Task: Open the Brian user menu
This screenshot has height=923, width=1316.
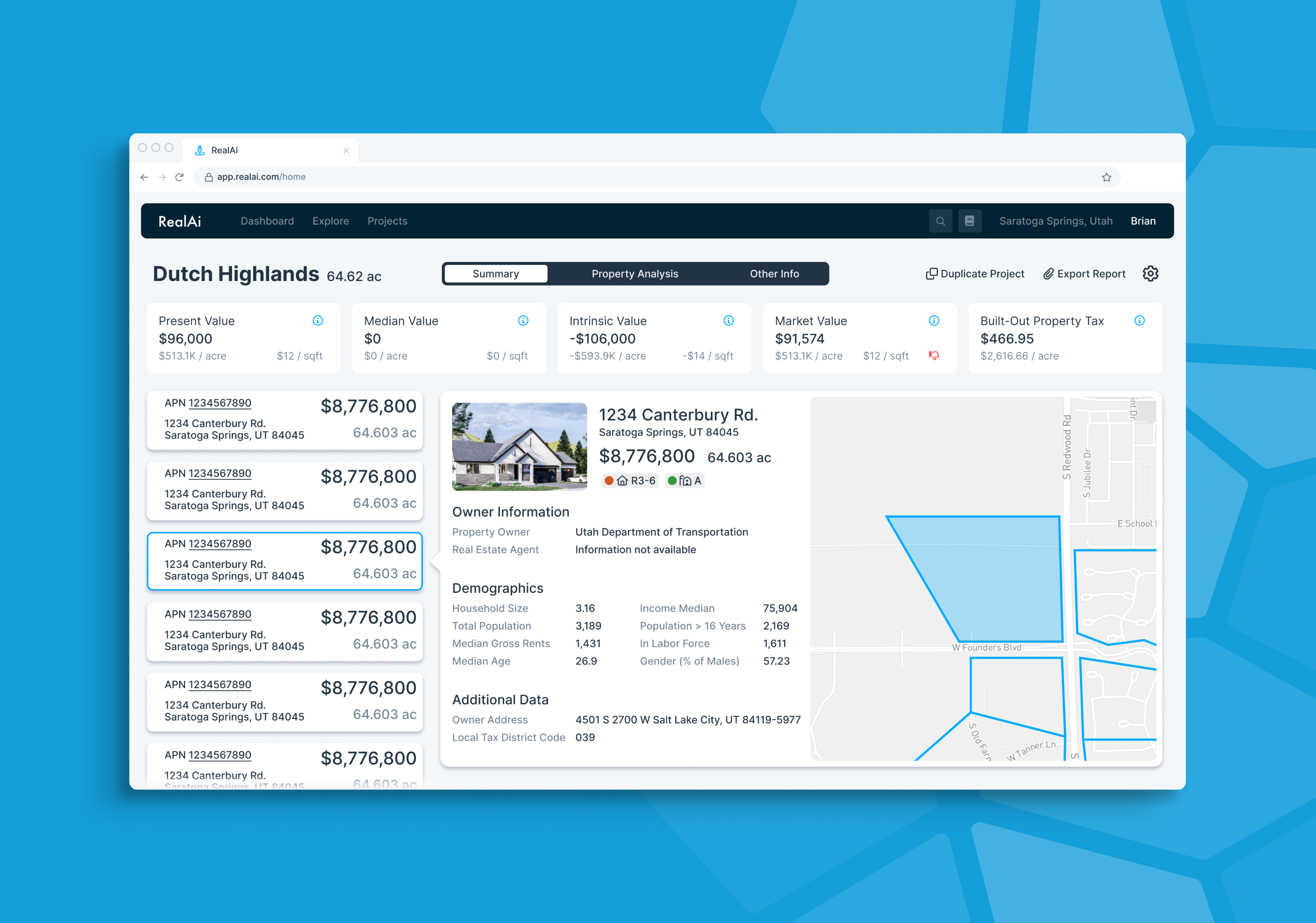Action: [1142, 221]
